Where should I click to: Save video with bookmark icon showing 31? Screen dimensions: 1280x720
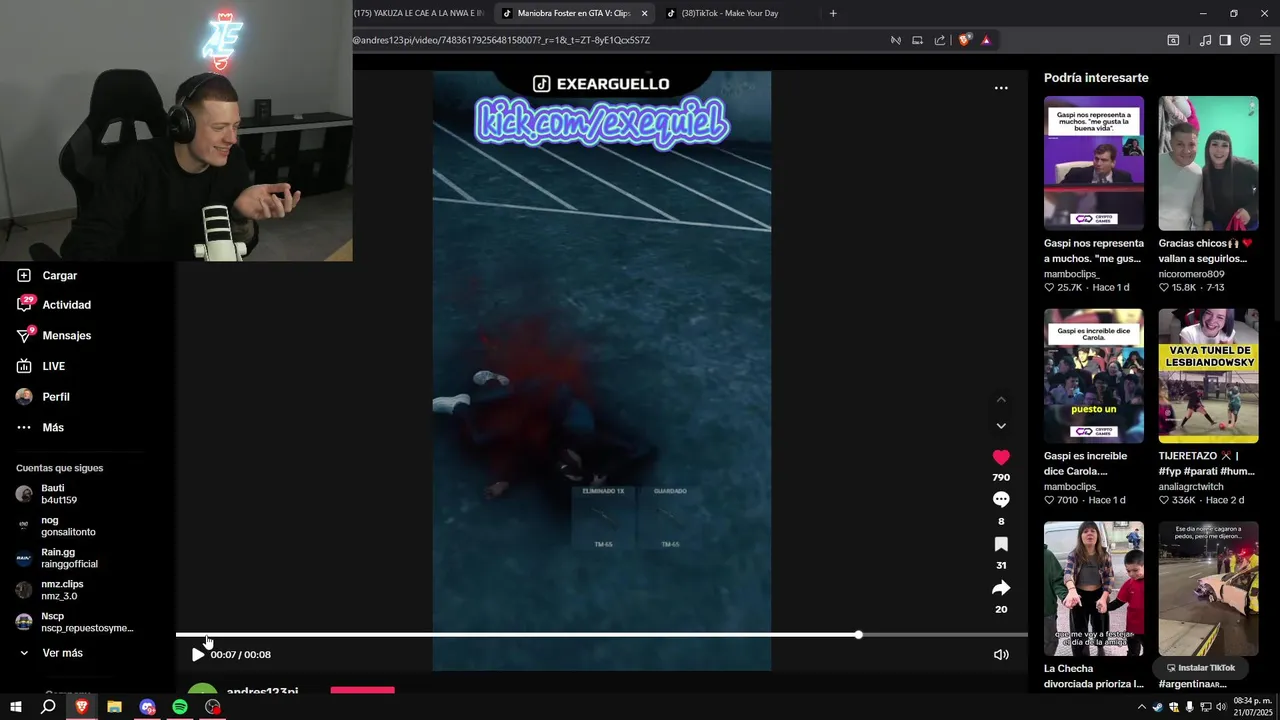pos(1001,544)
